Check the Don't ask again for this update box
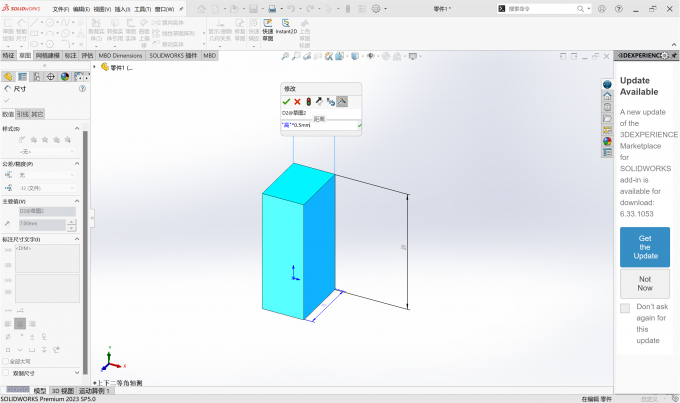The width and height of the screenshot is (680, 403). pyautogui.click(x=625, y=308)
